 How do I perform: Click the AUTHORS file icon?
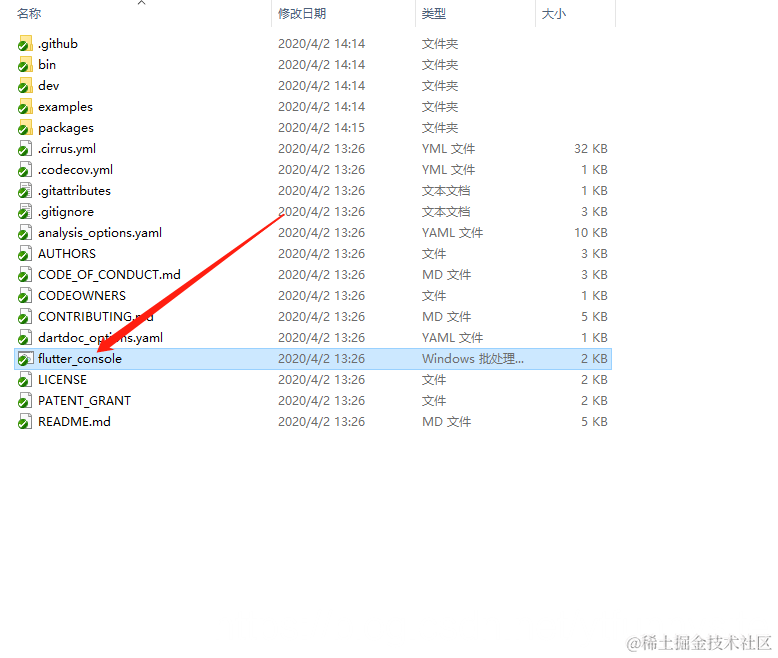(x=25, y=254)
